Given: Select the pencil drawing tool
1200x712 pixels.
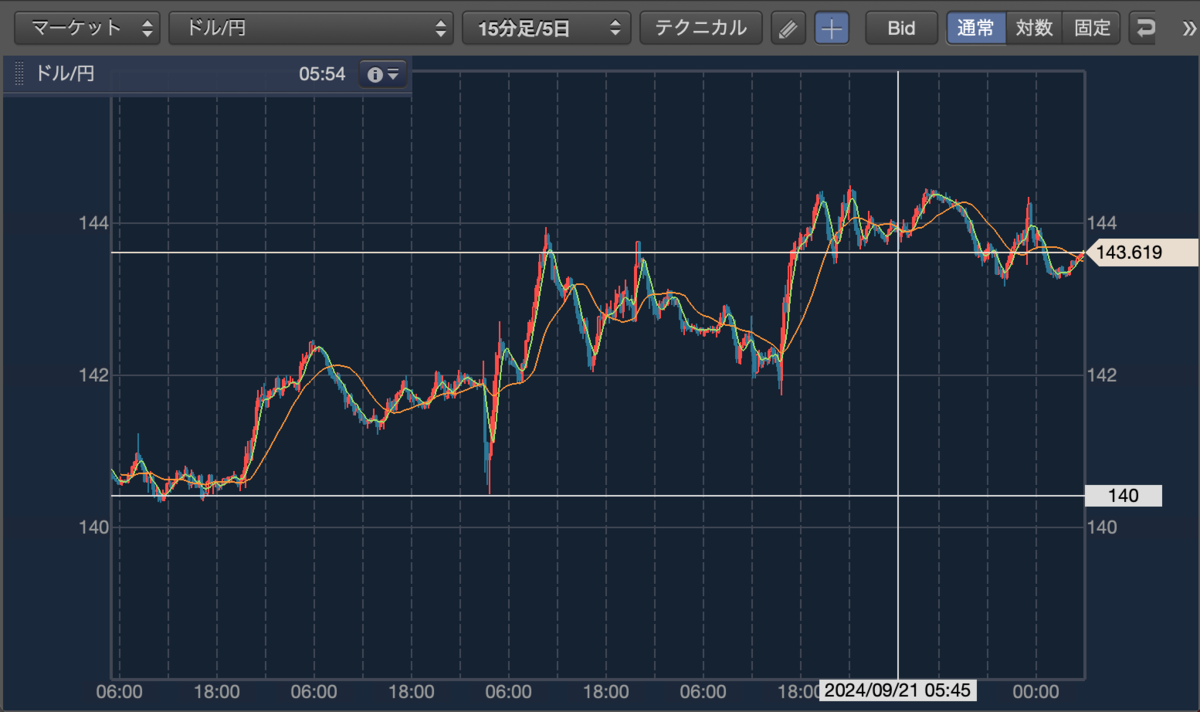Looking at the screenshot, I should point(789,28).
